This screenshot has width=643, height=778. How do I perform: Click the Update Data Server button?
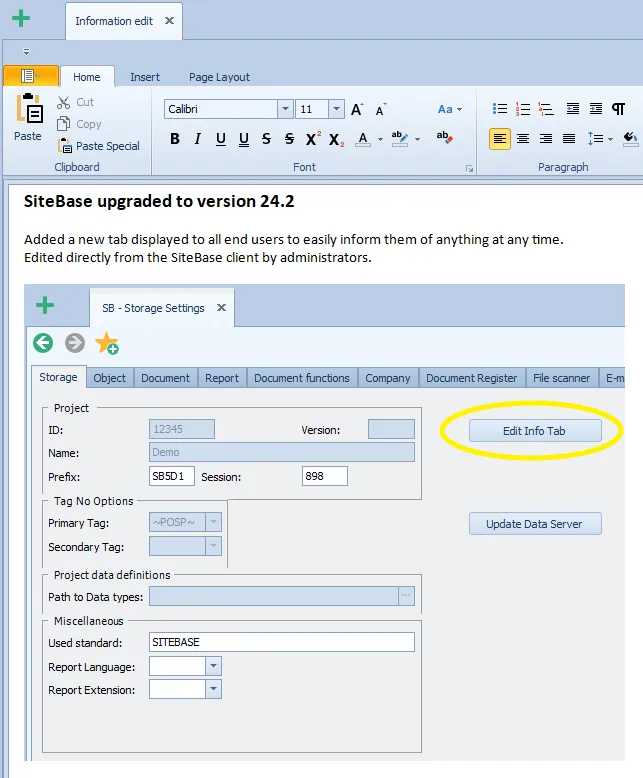[535, 524]
